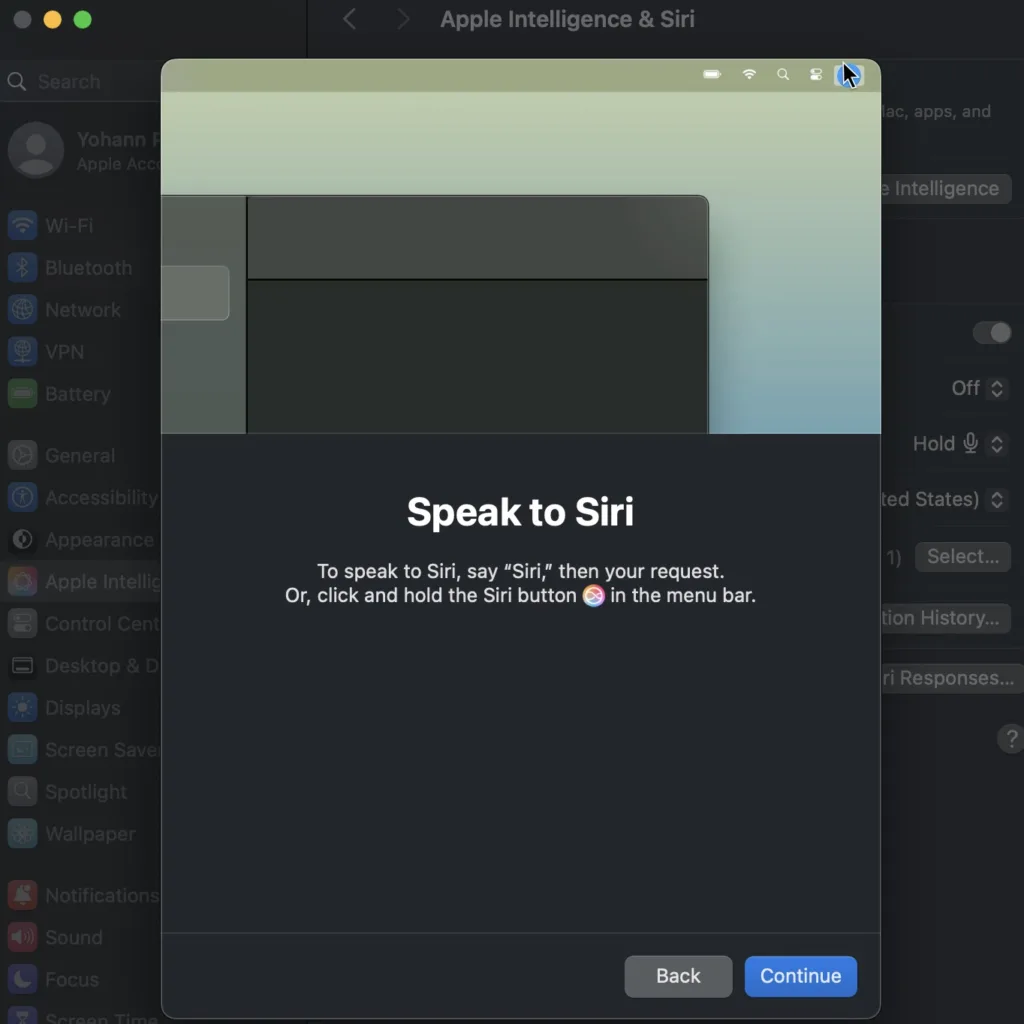The width and height of the screenshot is (1024, 1024).
Task: Click the Spotlight magnifier in the illustrated menu bar
Action: pyautogui.click(x=782, y=74)
